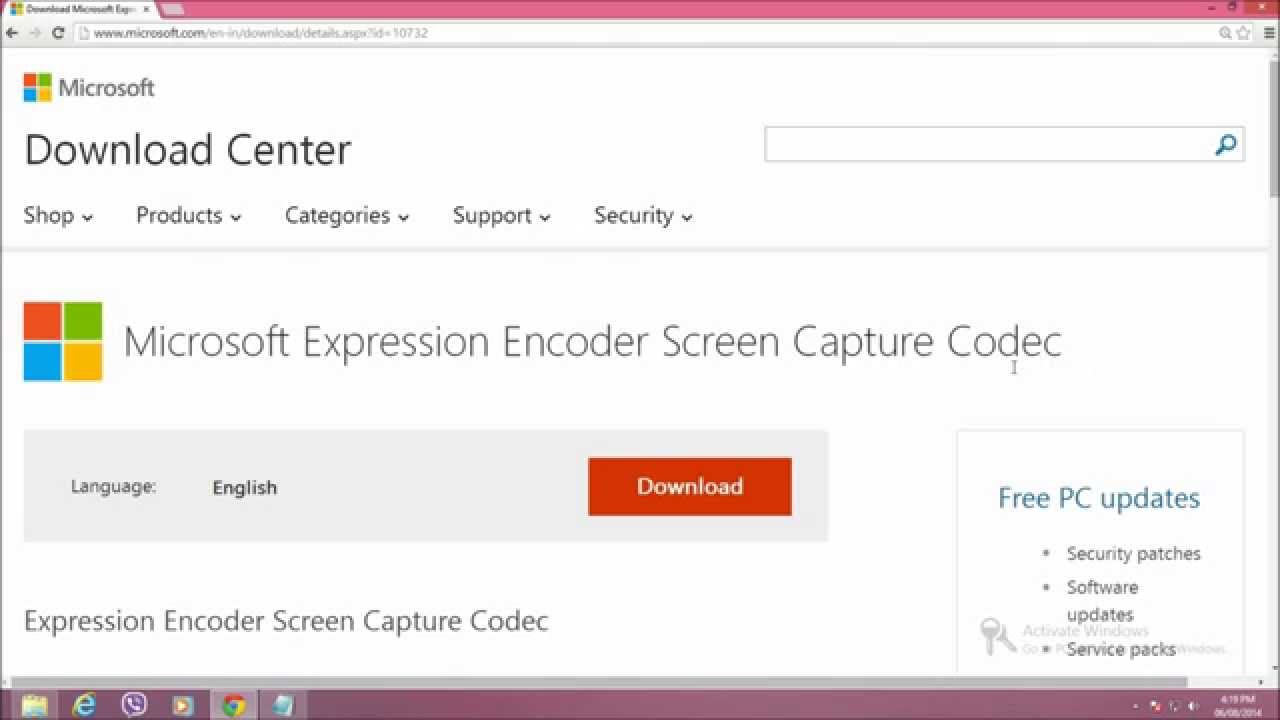Click the address bar URL field

coord(645,33)
